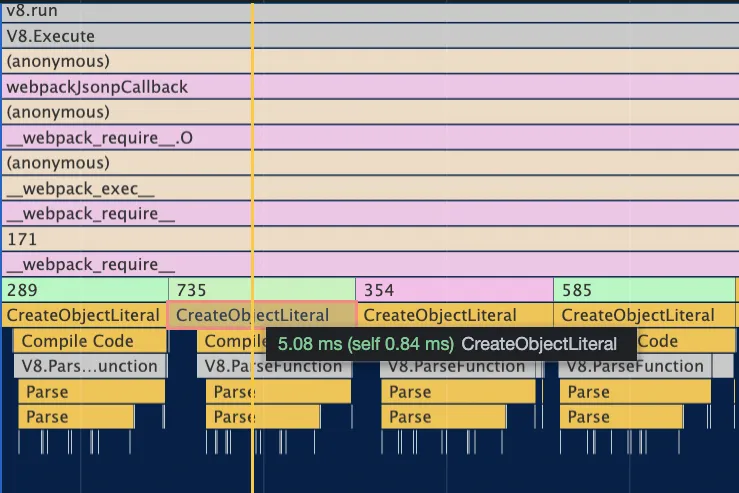Click V8.ParseFunction under block 735

click(x=274, y=367)
